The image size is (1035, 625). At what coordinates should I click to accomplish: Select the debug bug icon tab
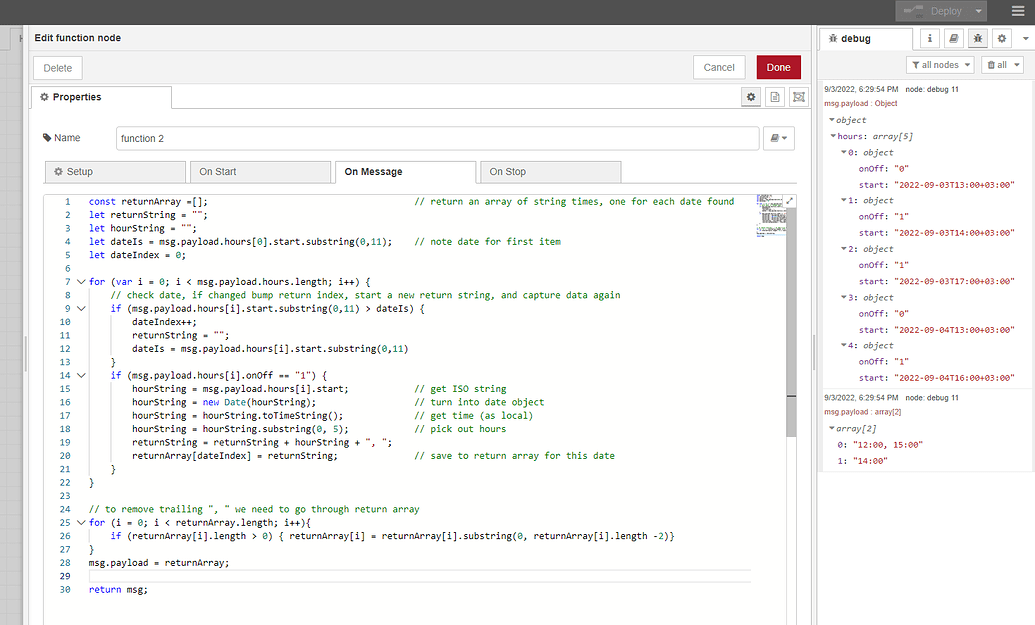tap(978, 38)
